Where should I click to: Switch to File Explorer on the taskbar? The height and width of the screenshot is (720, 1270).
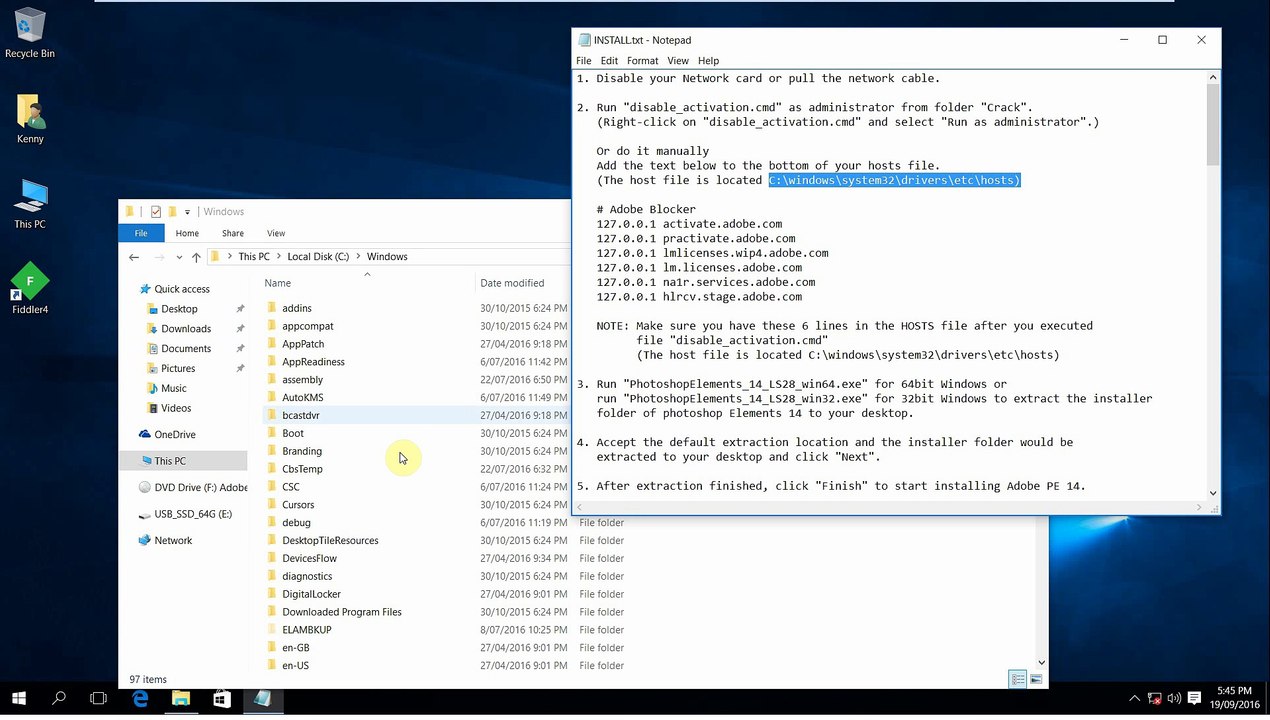pos(181,699)
